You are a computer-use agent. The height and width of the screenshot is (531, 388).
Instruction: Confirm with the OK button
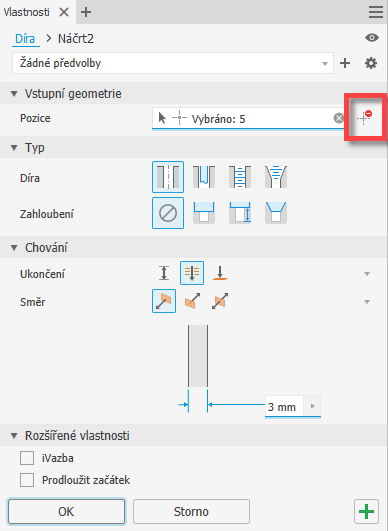[66, 511]
